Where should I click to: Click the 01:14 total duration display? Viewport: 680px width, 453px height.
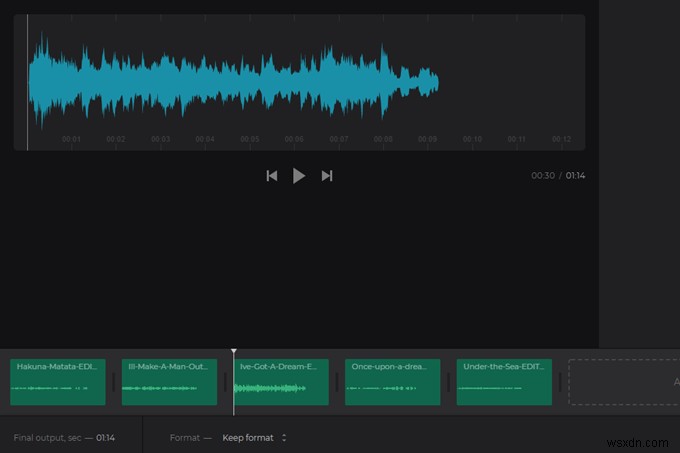575,176
